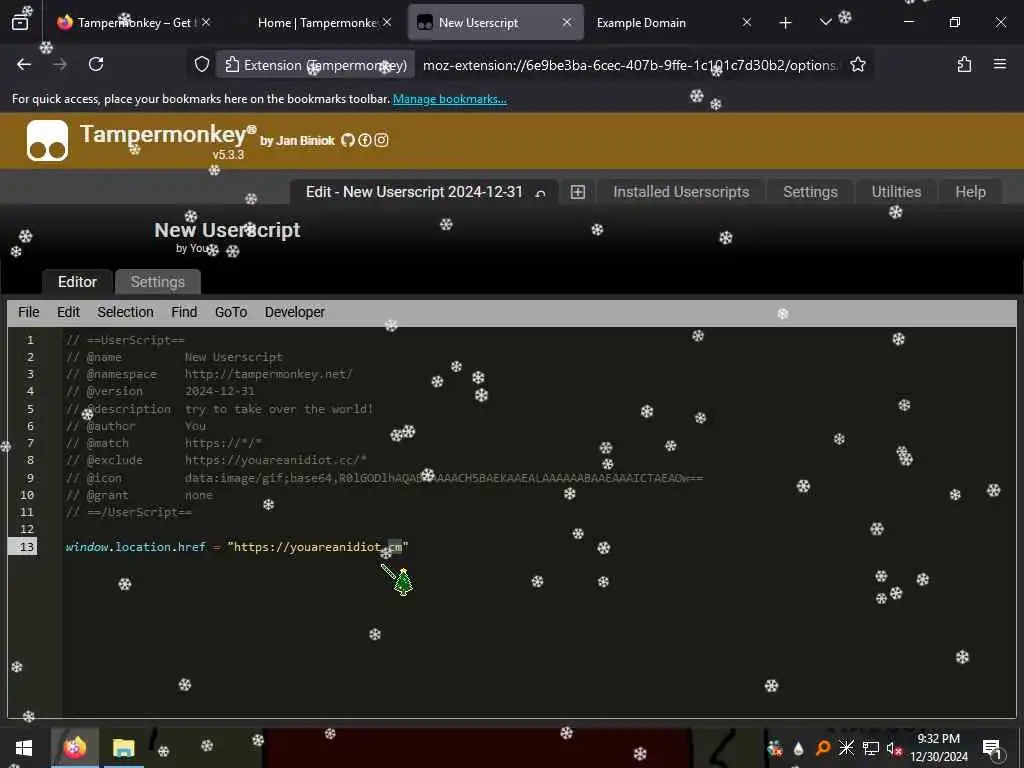Select the script Settings sub-tab
The height and width of the screenshot is (768, 1024).
pos(157,282)
